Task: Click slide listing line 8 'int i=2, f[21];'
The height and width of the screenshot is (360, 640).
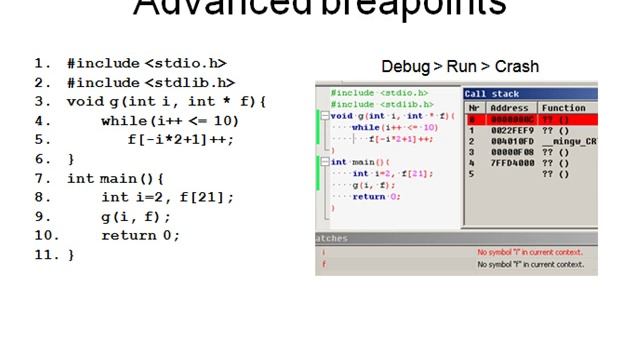Action: pos(168,198)
